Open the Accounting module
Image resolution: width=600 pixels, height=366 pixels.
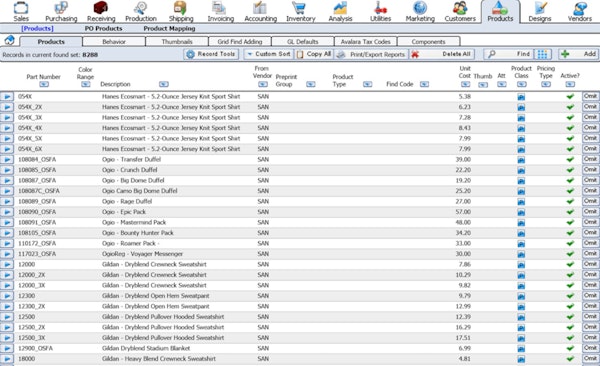(x=260, y=11)
